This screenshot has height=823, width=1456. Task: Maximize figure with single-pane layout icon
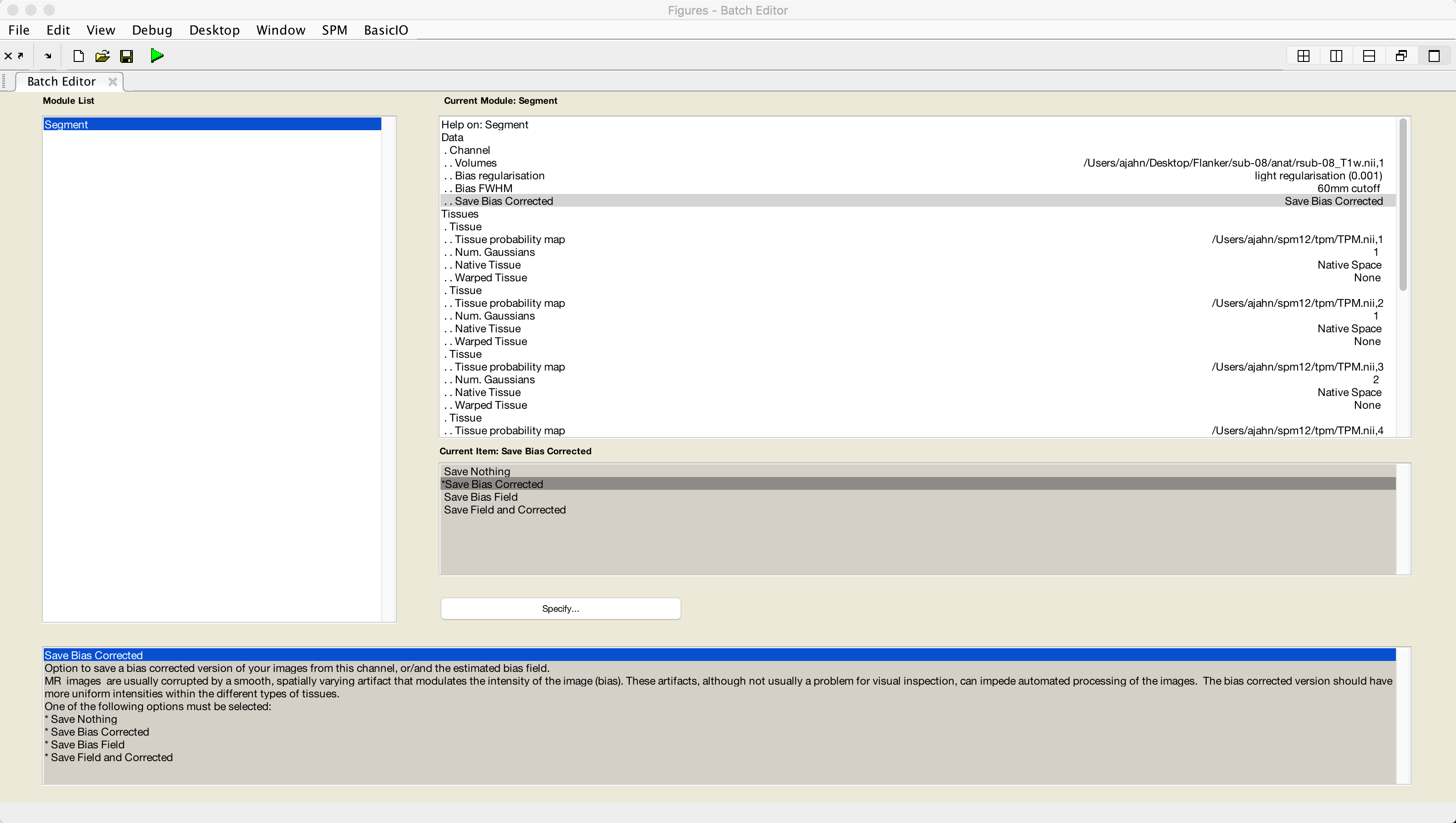pyautogui.click(x=1434, y=56)
